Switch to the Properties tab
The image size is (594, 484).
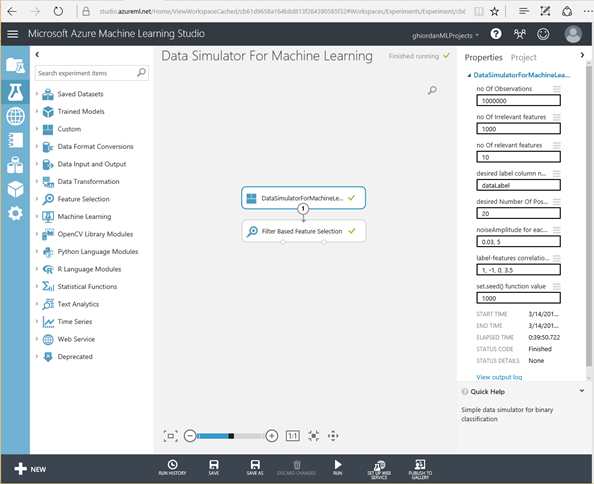(483, 58)
